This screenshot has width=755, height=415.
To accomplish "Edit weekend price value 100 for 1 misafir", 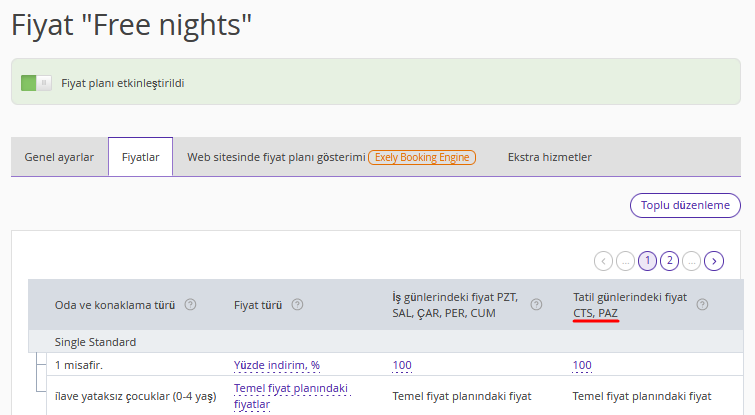I will (582, 365).
